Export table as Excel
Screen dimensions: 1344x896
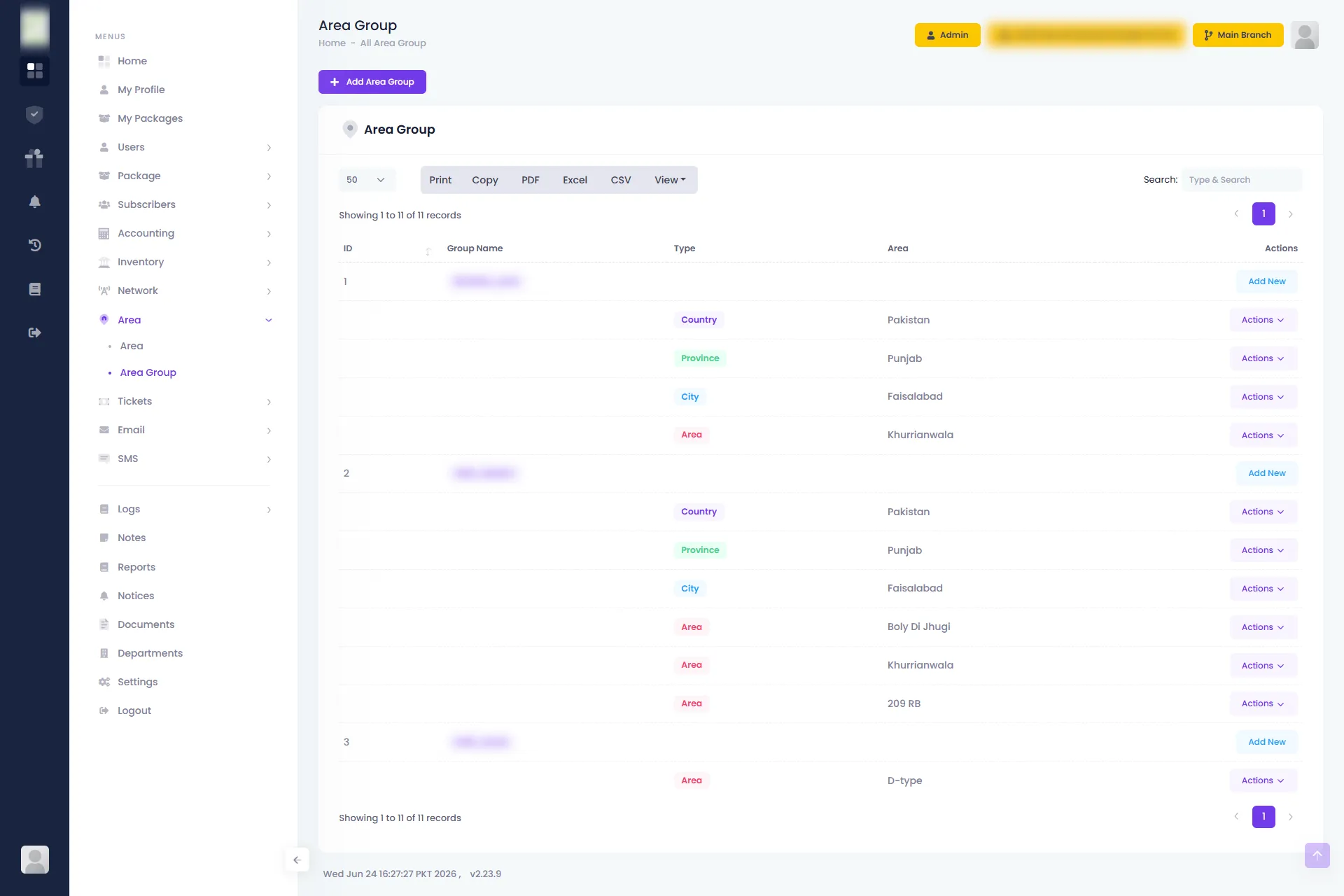[x=575, y=180]
